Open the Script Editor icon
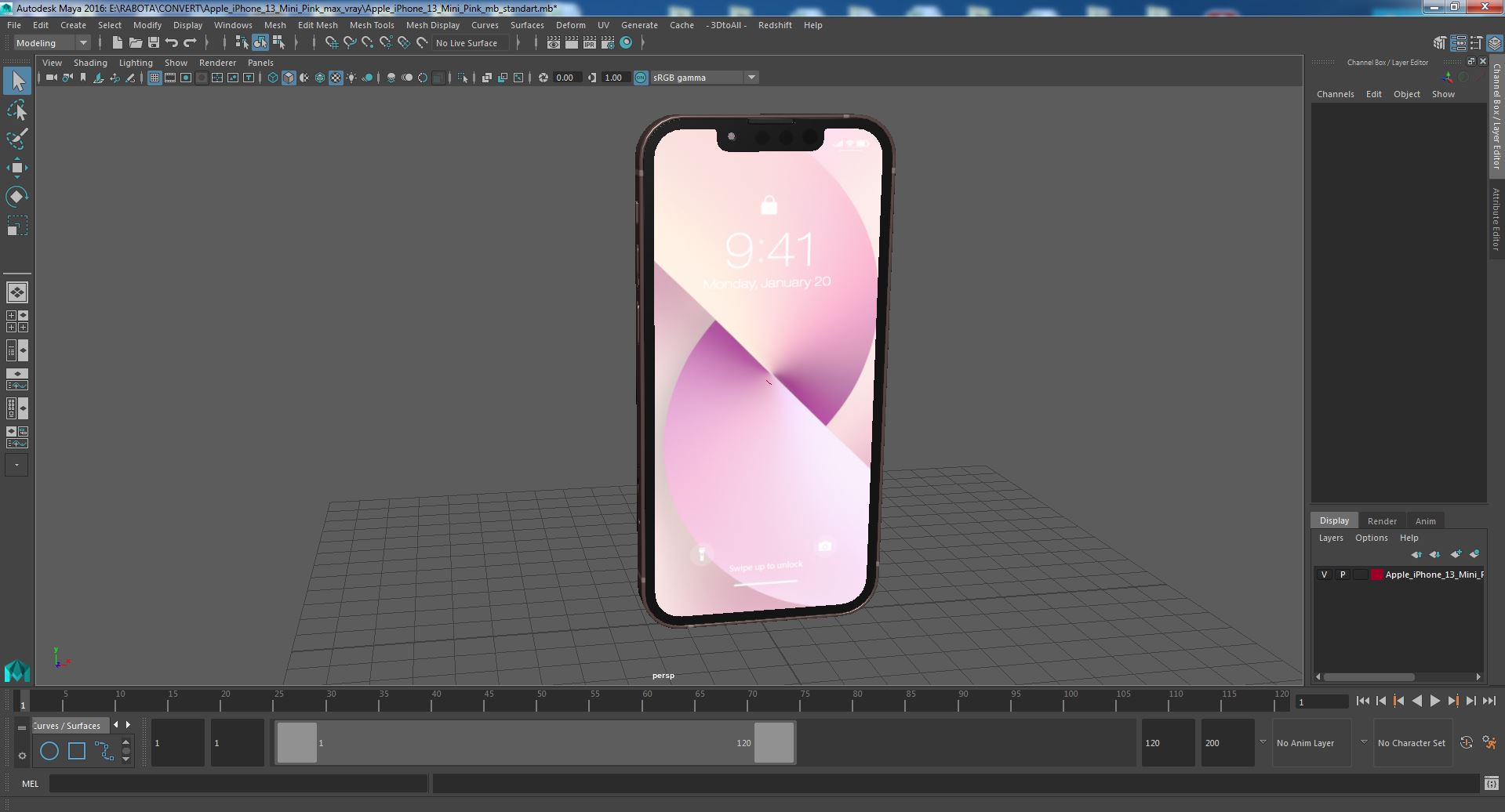The height and width of the screenshot is (812, 1505). [1491, 783]
